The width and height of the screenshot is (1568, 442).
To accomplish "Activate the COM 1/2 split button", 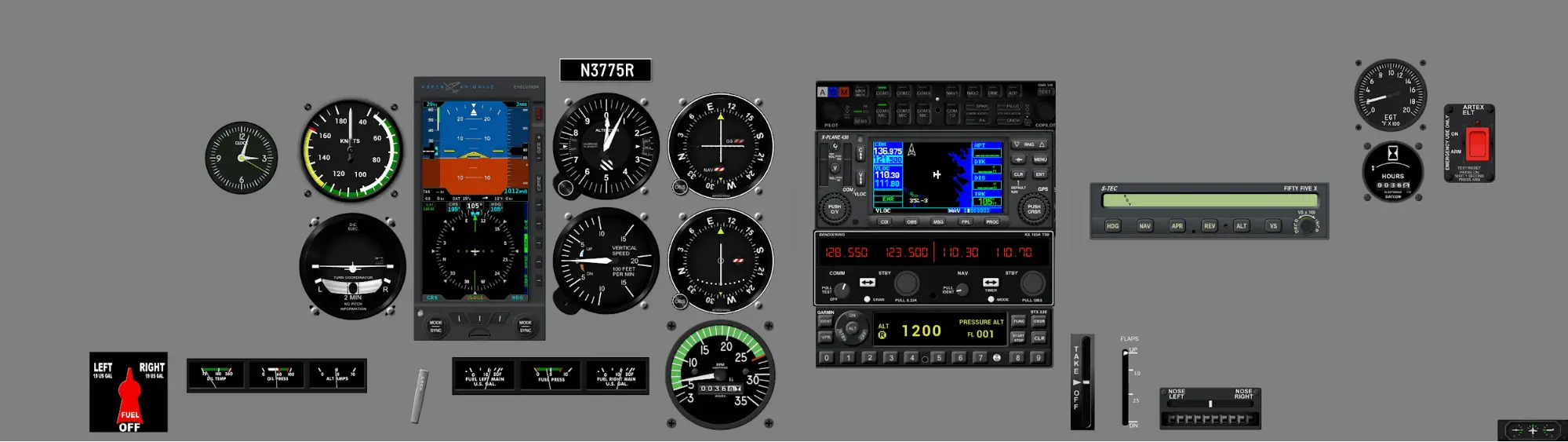I will 952,113.
